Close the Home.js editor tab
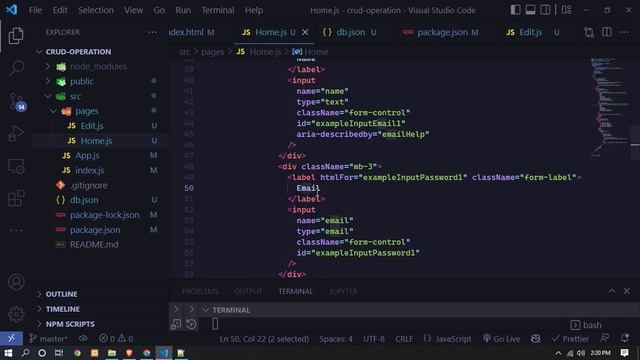Viewport: 640px width, 360px height. click(x=305, y=32)
